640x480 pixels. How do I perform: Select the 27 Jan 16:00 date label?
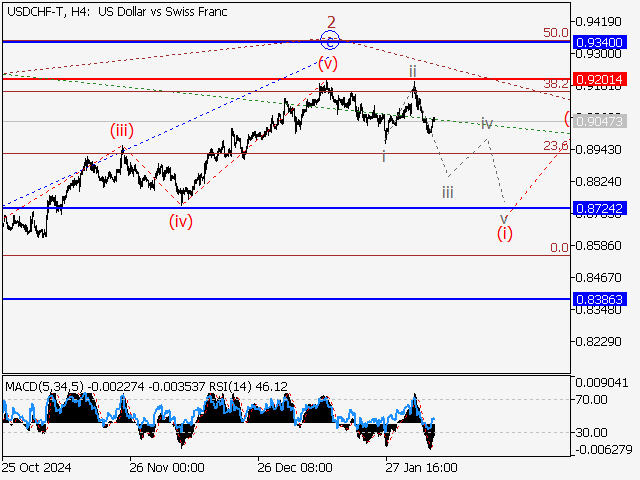pyautogui.click(x=422, y=467)
